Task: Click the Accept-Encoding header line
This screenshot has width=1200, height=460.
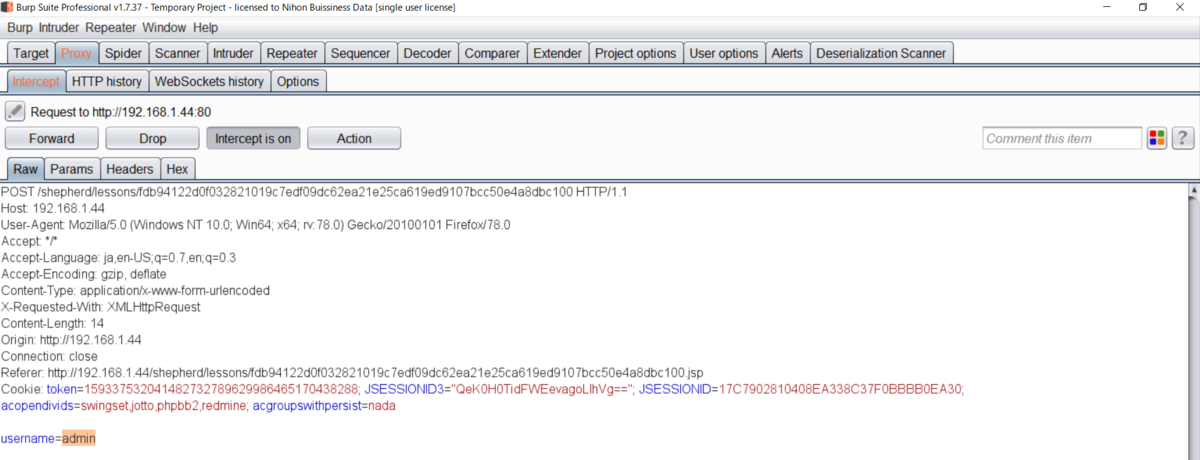Action: click(x=84, y=274)
